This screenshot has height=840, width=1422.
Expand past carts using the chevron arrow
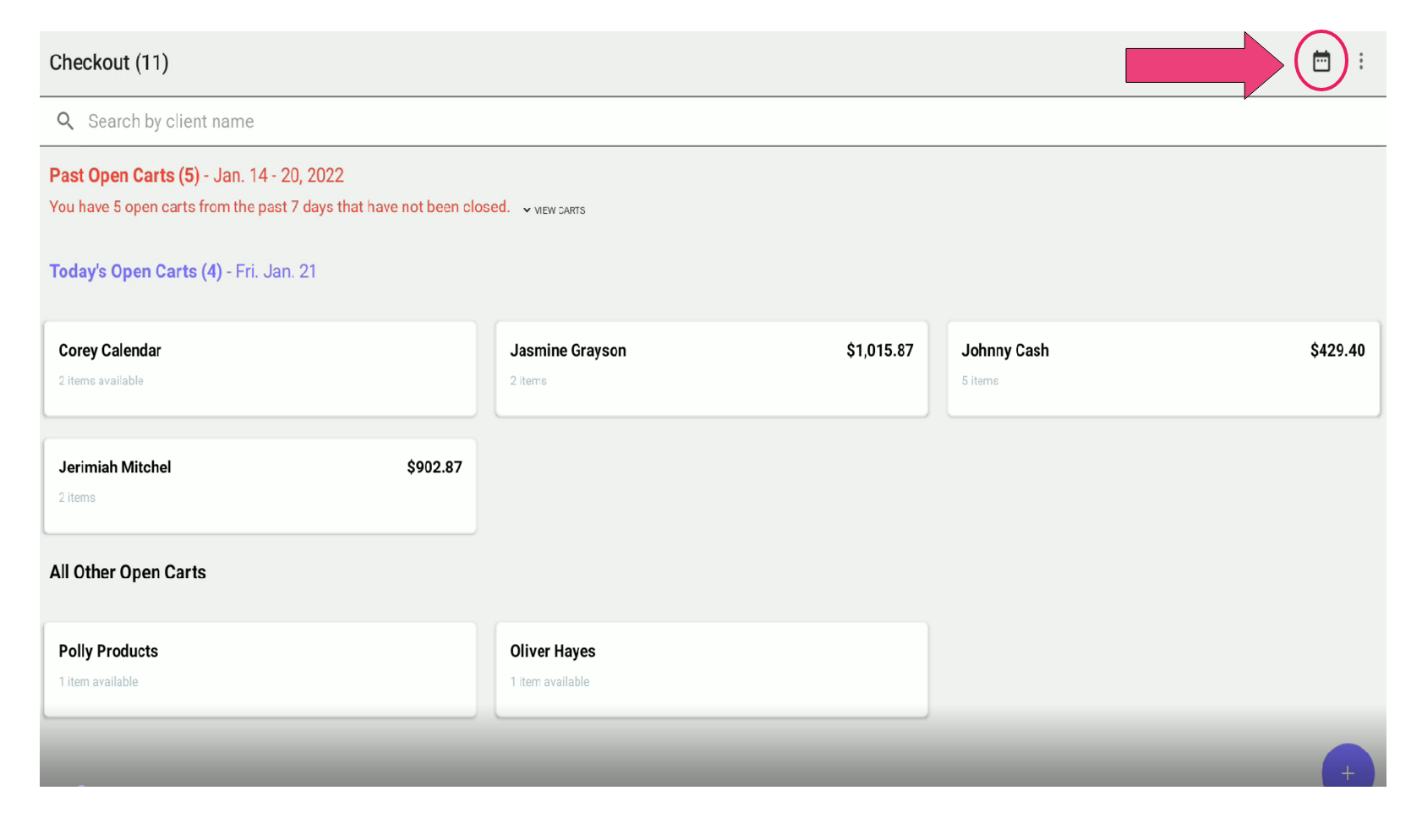527,210
